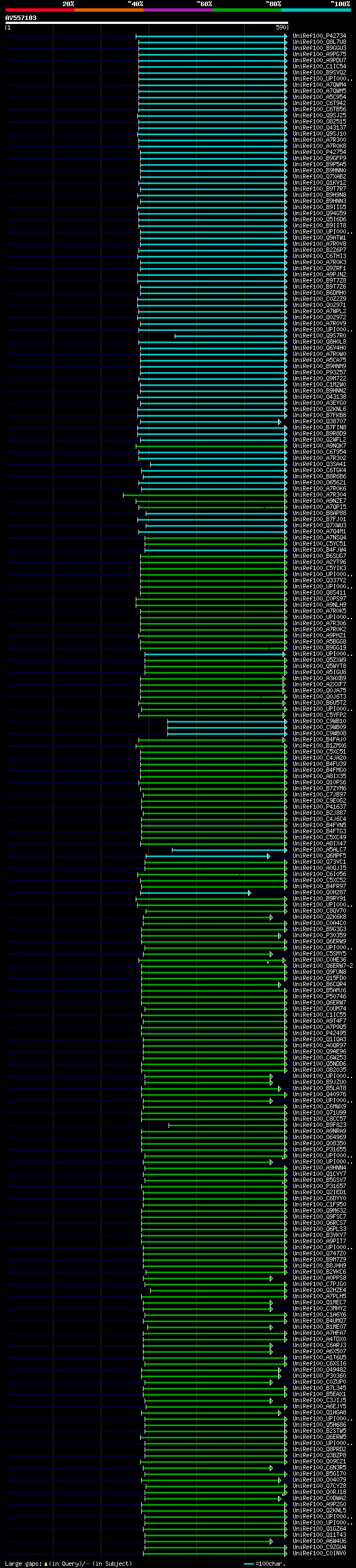Viewport: 356px width, 1568px height.
Task: Click the red 20% identity legend segment
Action: (39, 10)
